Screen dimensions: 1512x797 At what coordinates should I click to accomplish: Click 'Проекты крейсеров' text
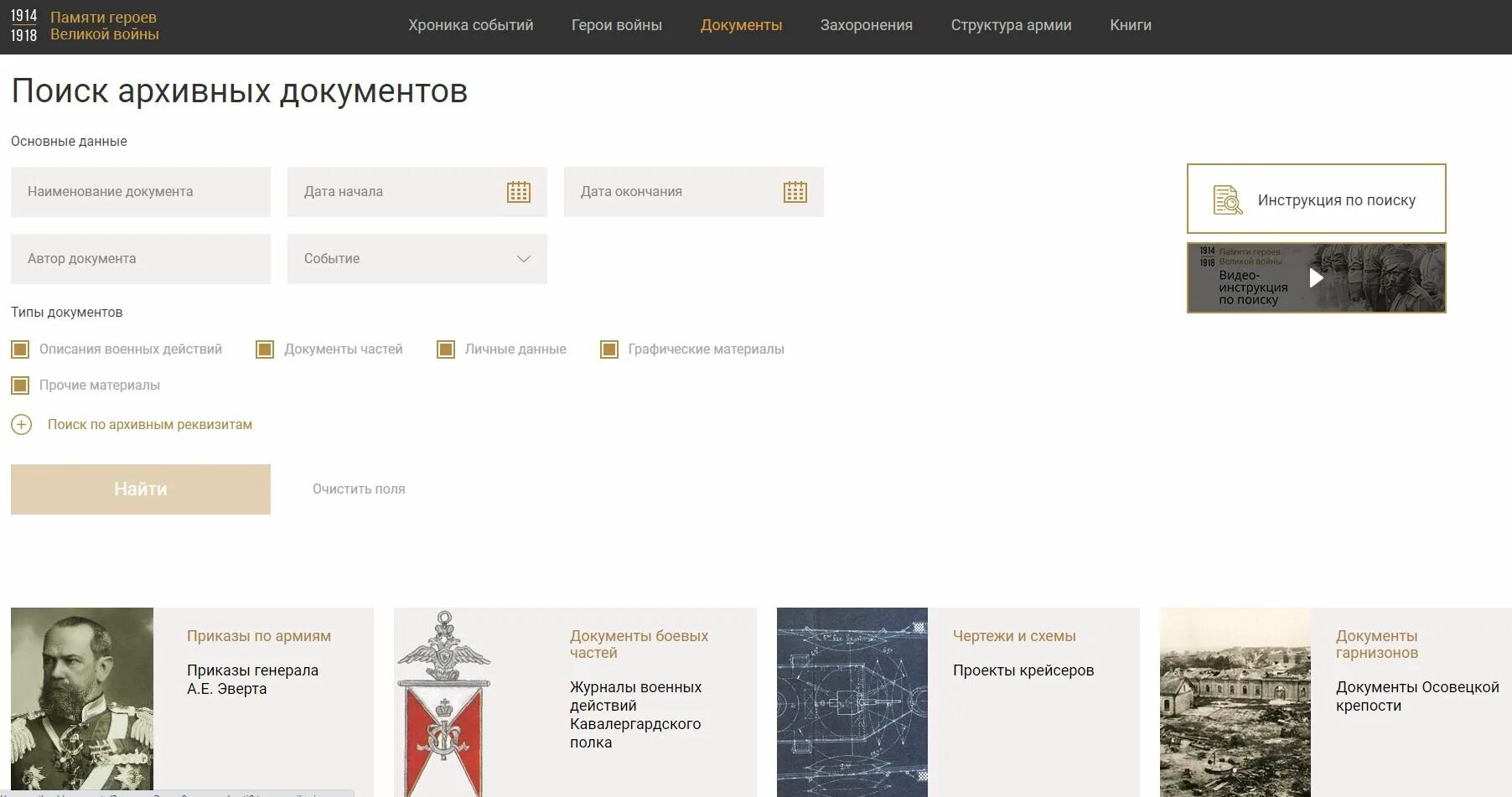1023,670
